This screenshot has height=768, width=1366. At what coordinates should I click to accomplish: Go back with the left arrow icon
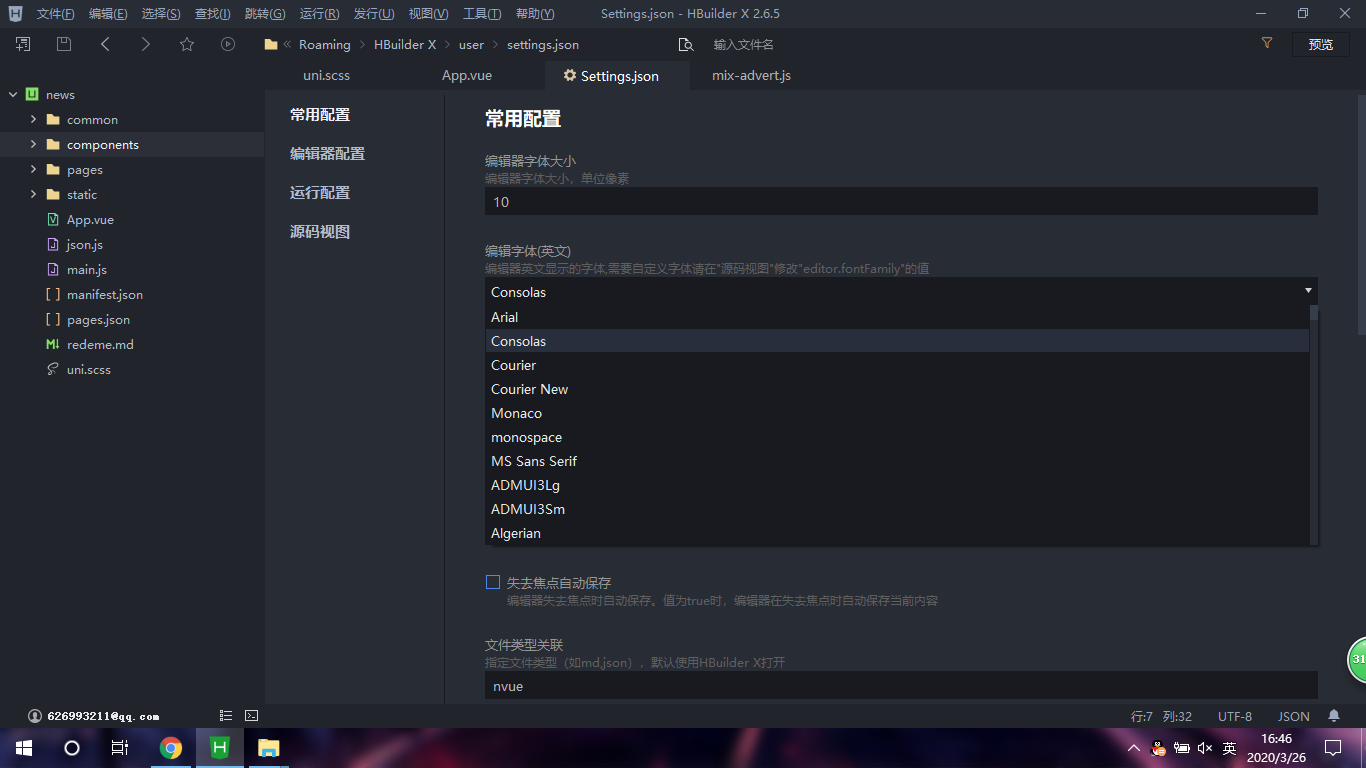pos(105,44)
